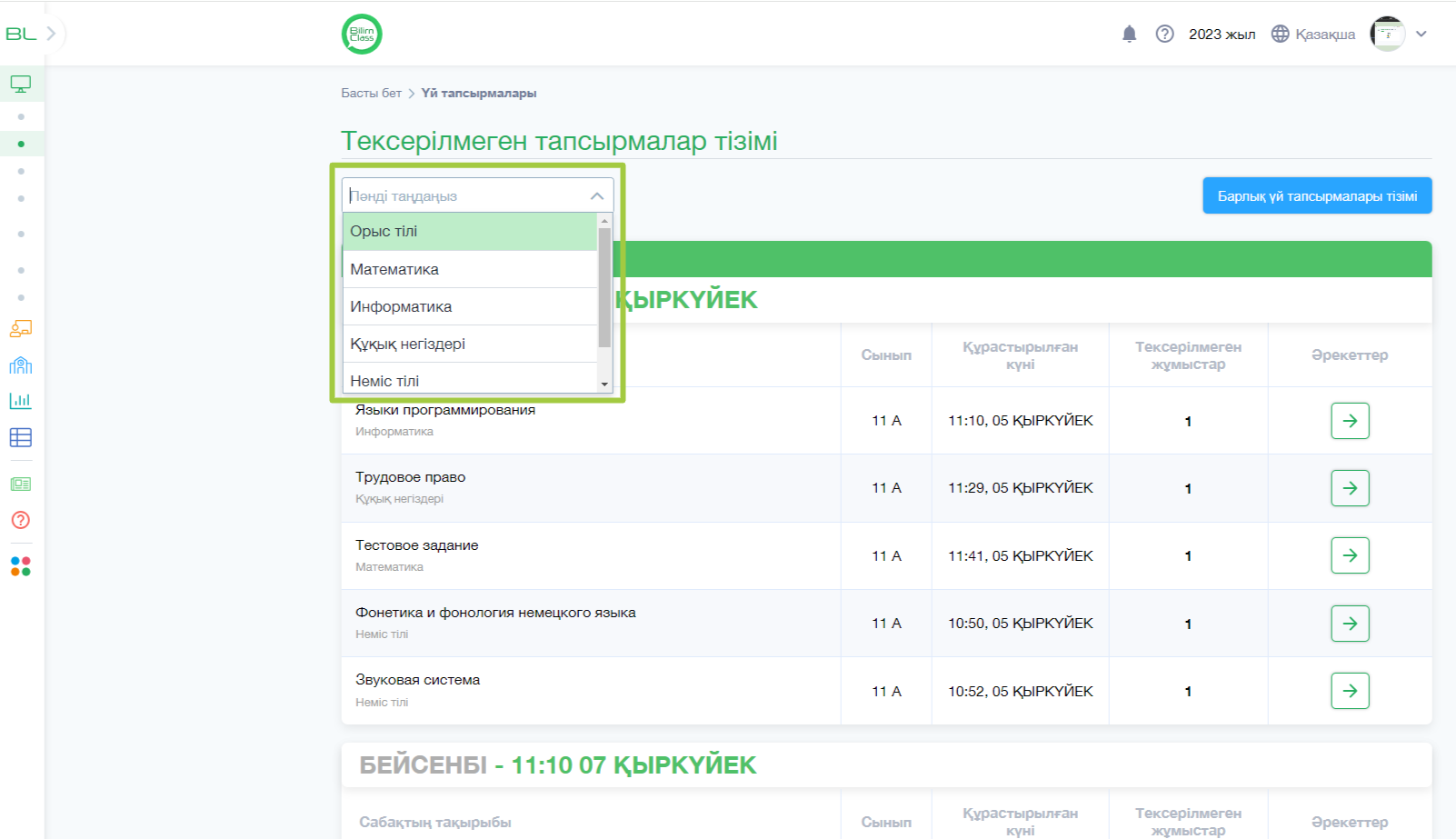Click the БЕЙСЕНБІ - 11:10 07 ҚЫРКҮЙЕК heading
The image size is (1456, 839).
coord(557,765)
